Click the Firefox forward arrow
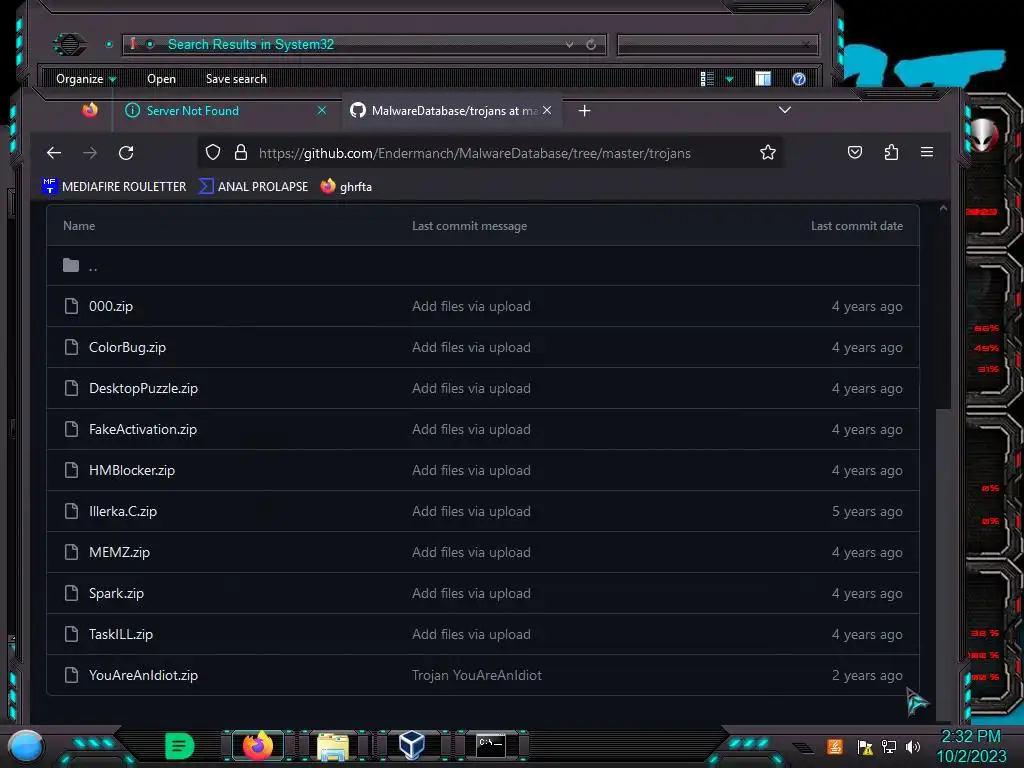Viewport: 1024px width, 768px height. coord(90,153)
